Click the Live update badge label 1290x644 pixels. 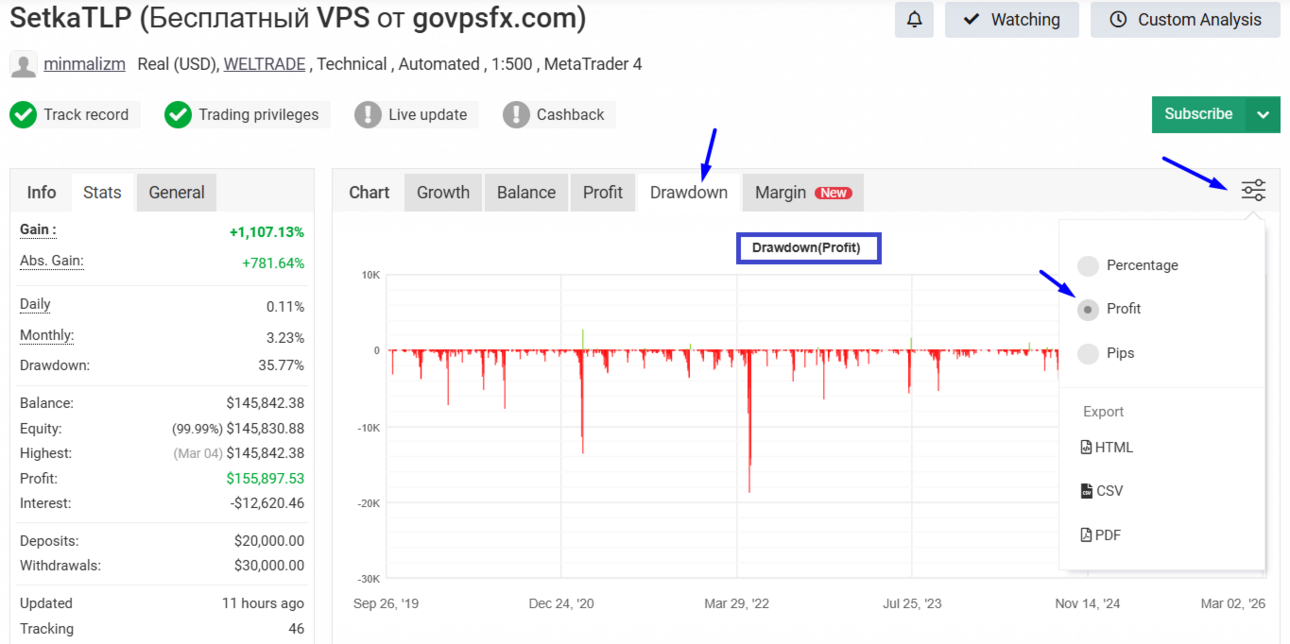pyautogui.click(x=427, y=115)
